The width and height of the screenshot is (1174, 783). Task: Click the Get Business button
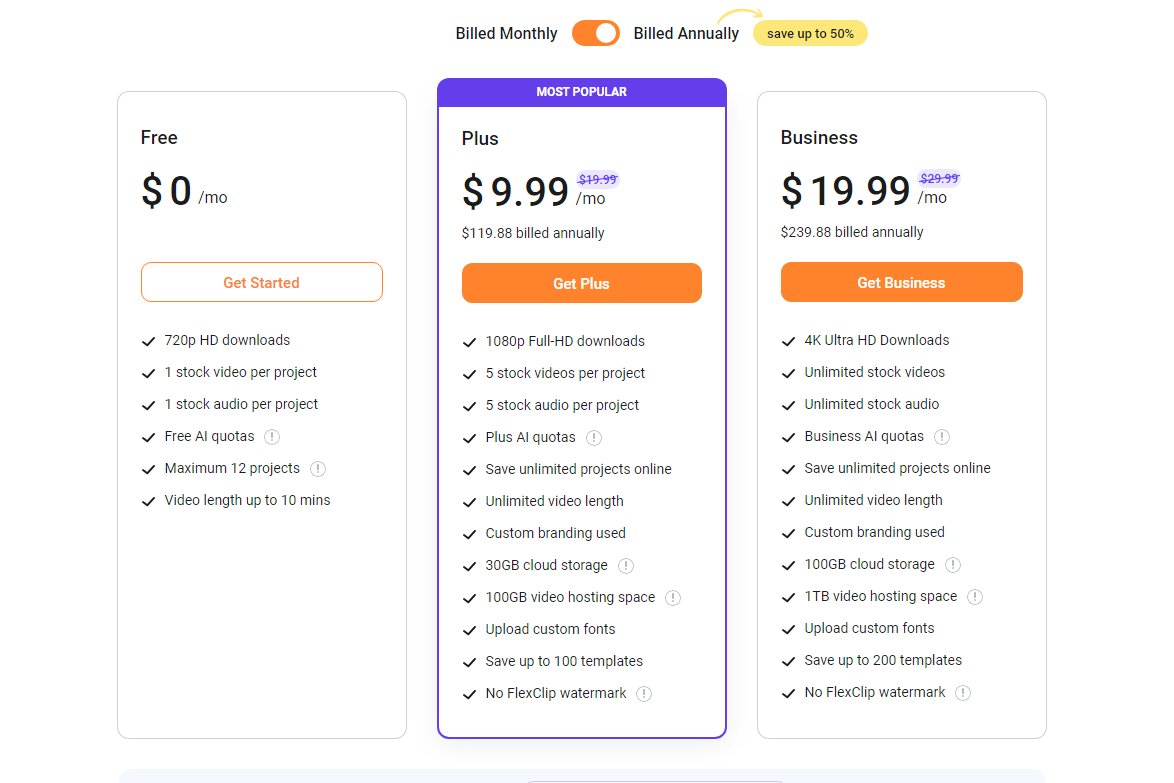click(901, 282)
